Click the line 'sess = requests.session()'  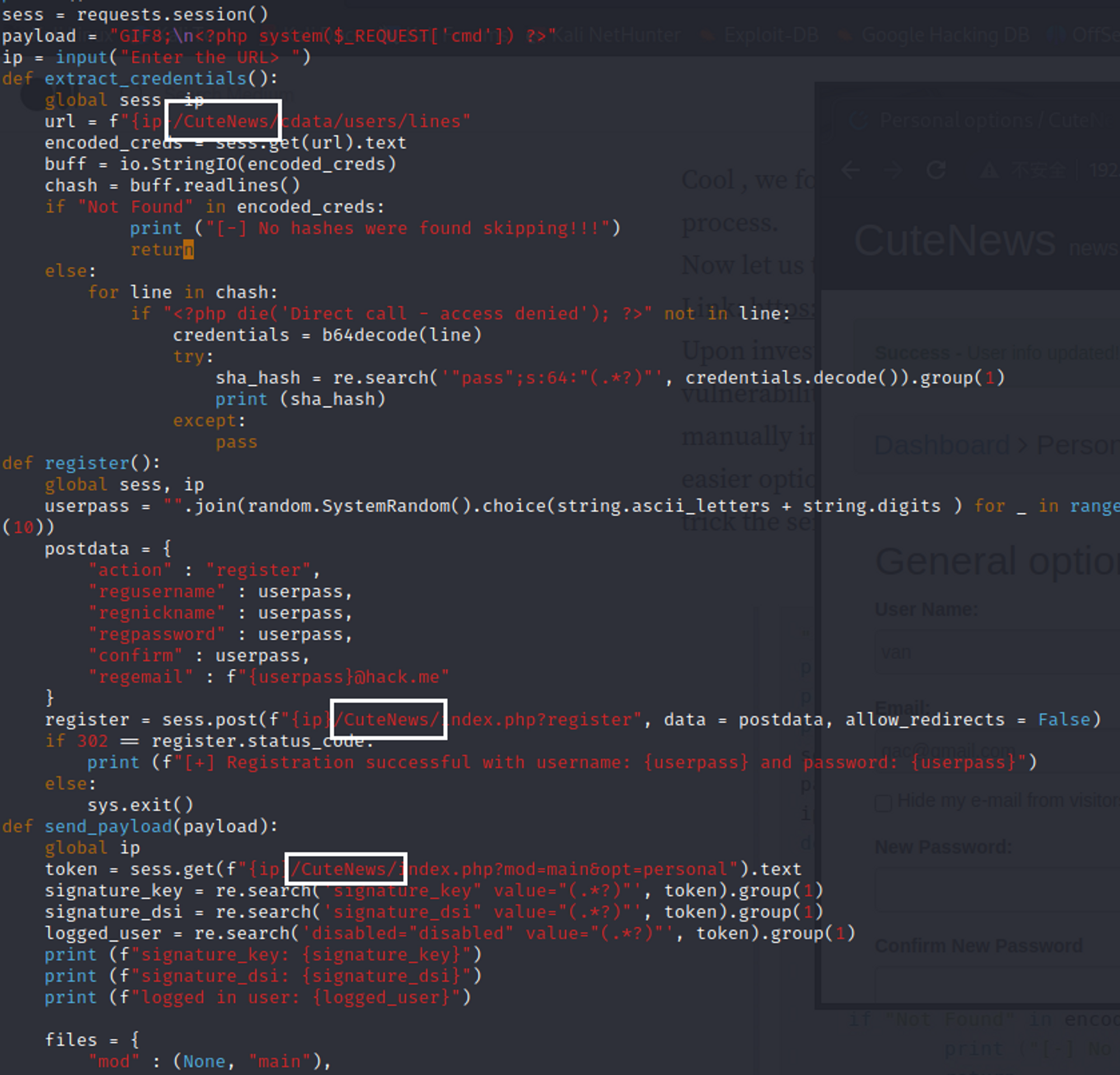point(135,15)
